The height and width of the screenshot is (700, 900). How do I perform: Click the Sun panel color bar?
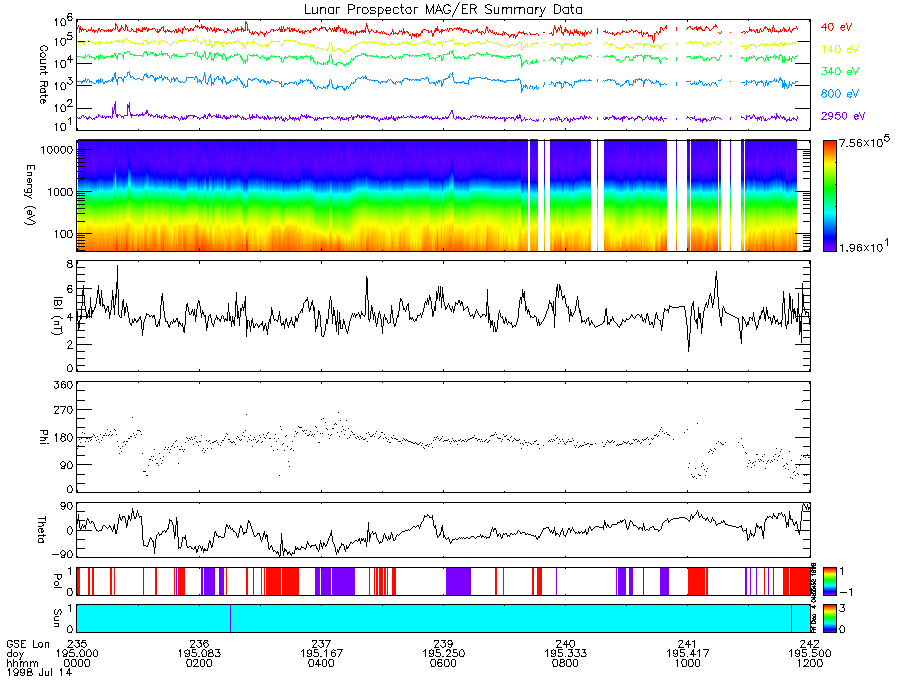point(829,618)
